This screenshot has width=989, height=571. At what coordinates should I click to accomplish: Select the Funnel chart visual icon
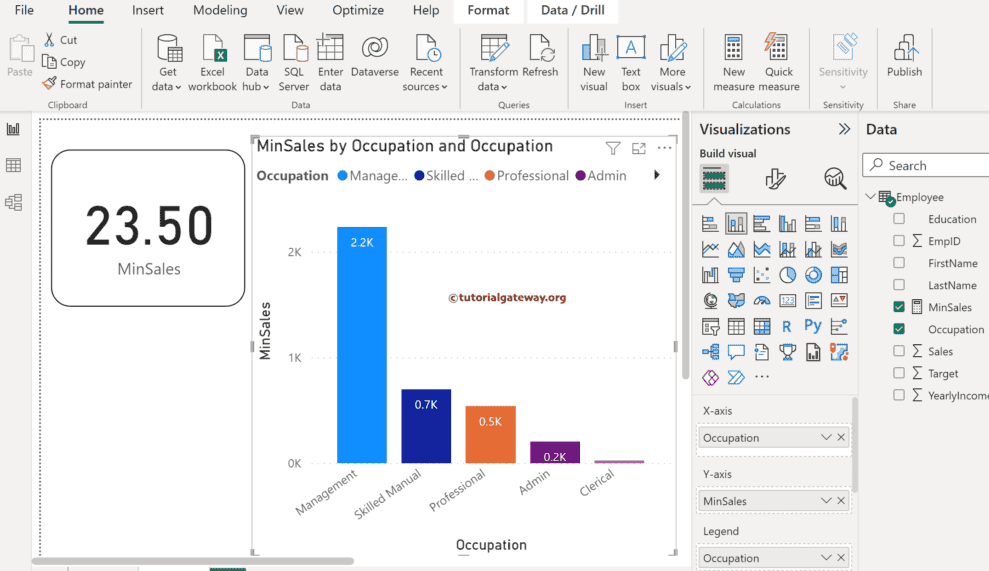(x=736, y=275)
